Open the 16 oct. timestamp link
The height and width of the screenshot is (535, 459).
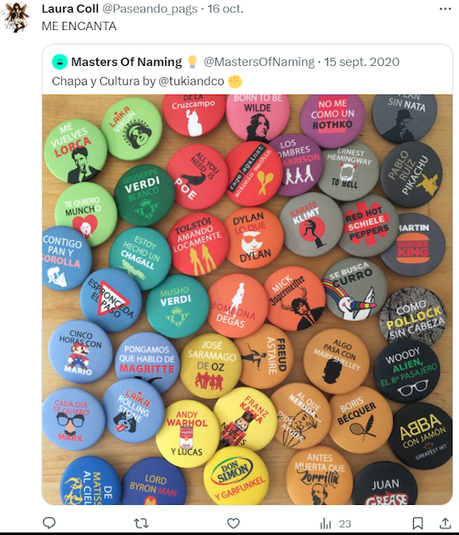(226, 9)
